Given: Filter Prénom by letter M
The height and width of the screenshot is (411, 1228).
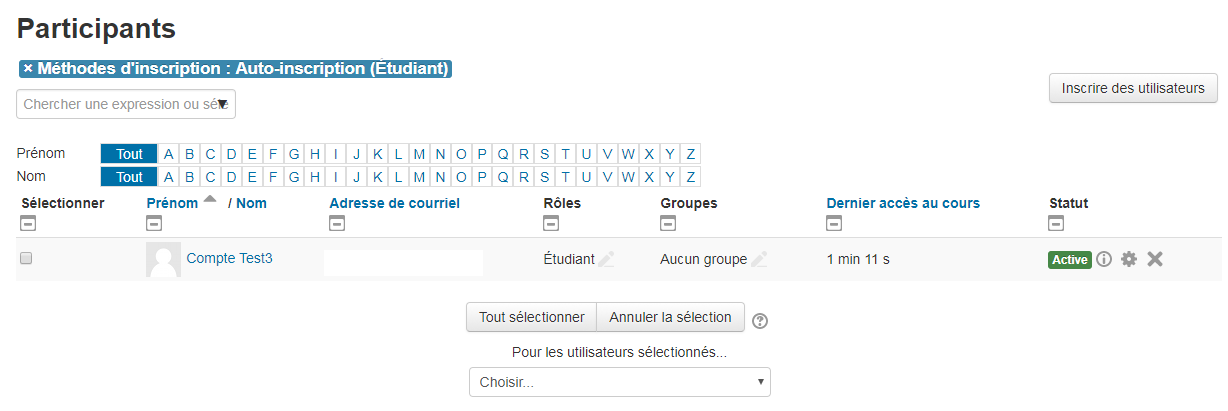Looking at the screenshot, I should 419,154.
